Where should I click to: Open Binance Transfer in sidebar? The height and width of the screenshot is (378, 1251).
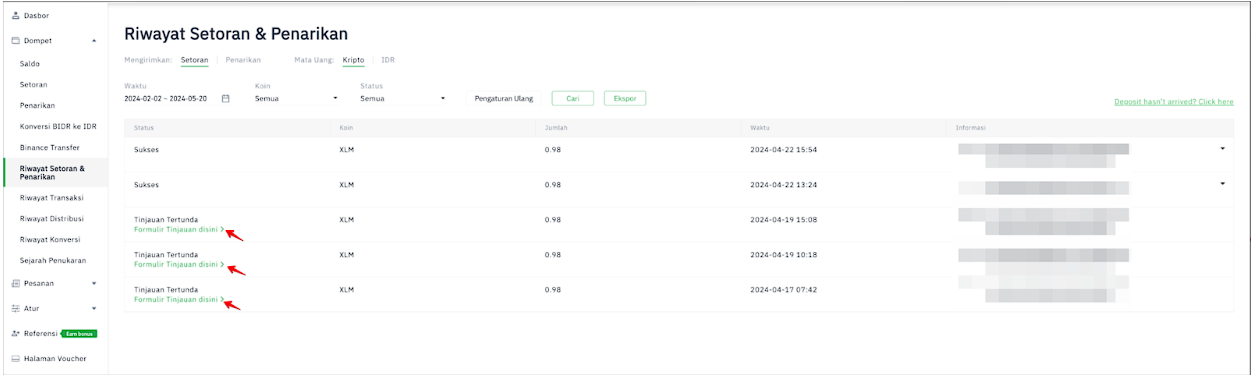pyautogui.click(x=50, y=147)
